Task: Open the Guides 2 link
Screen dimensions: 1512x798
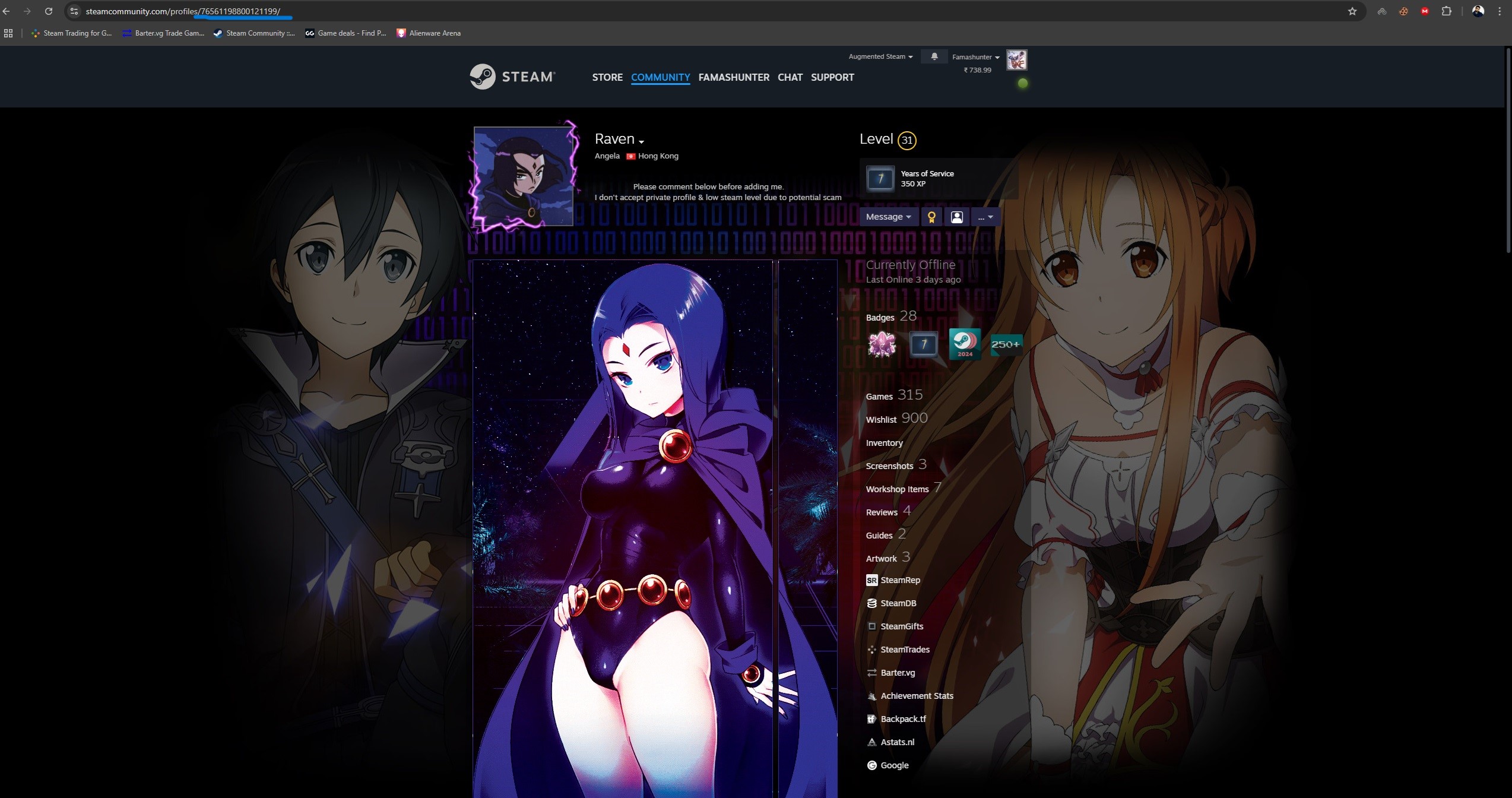Action: (x=886, y=534)
